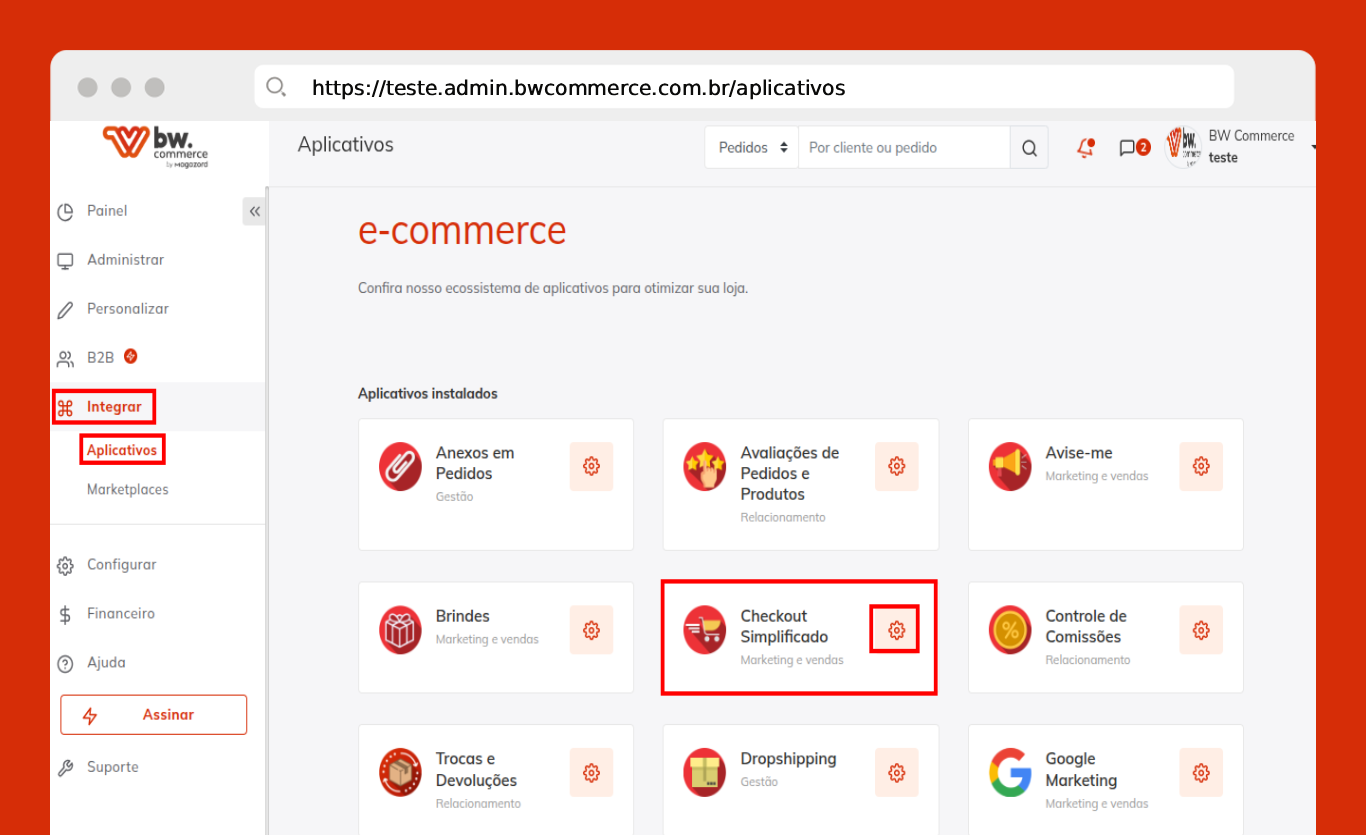Open the Suporte link in sidebar

pyautogui.click(x=112, y=767)
